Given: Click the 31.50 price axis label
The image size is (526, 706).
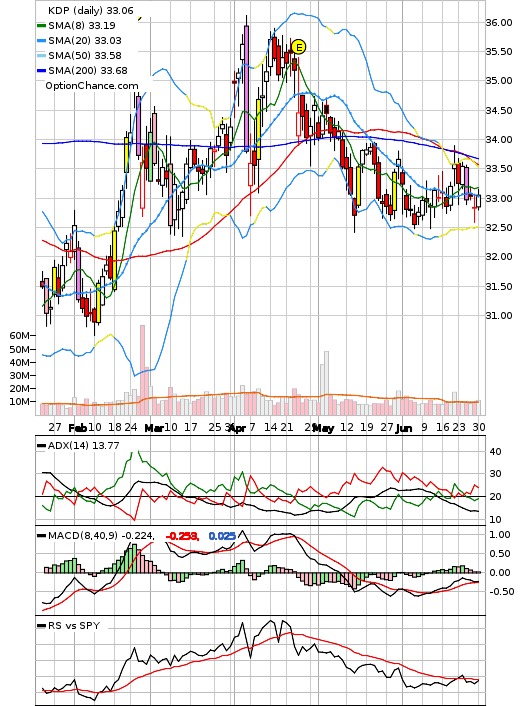Looking at the screenshot, I should click(x=499, y=287).
